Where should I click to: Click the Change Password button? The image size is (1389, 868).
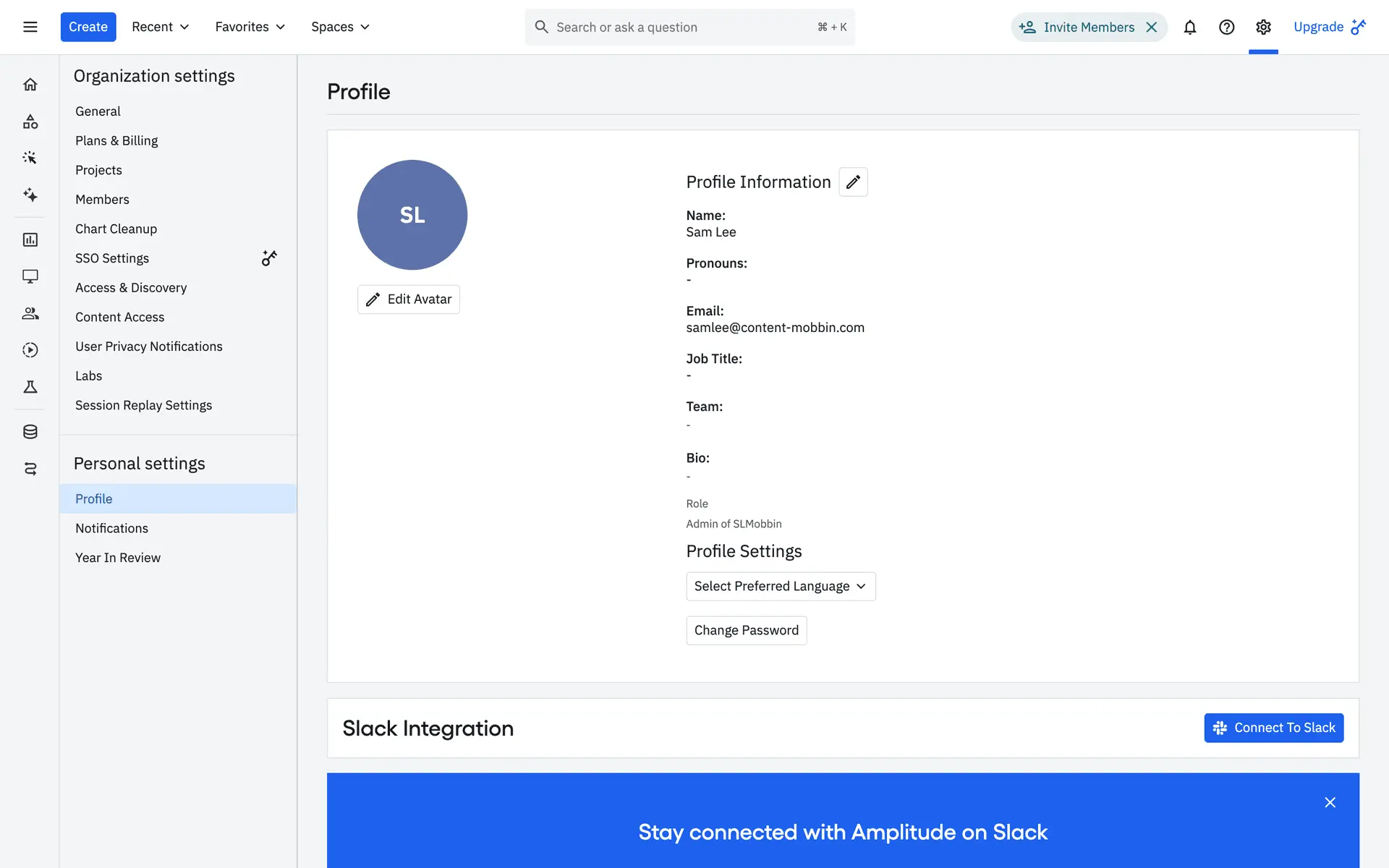tap(746, 630)
